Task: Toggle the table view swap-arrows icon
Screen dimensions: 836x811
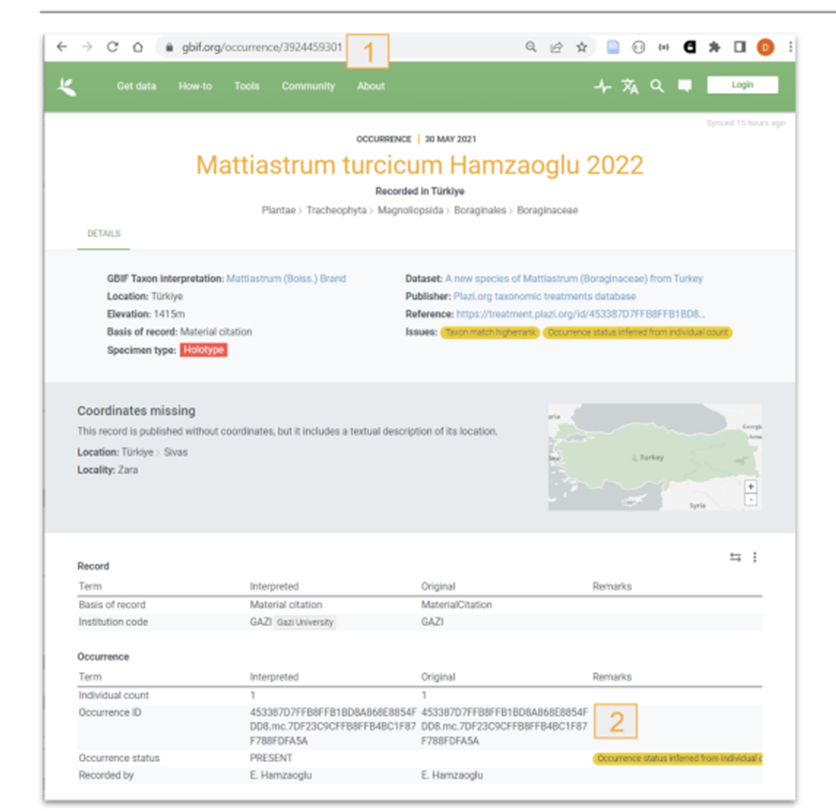Action: [x=735, y=557]
